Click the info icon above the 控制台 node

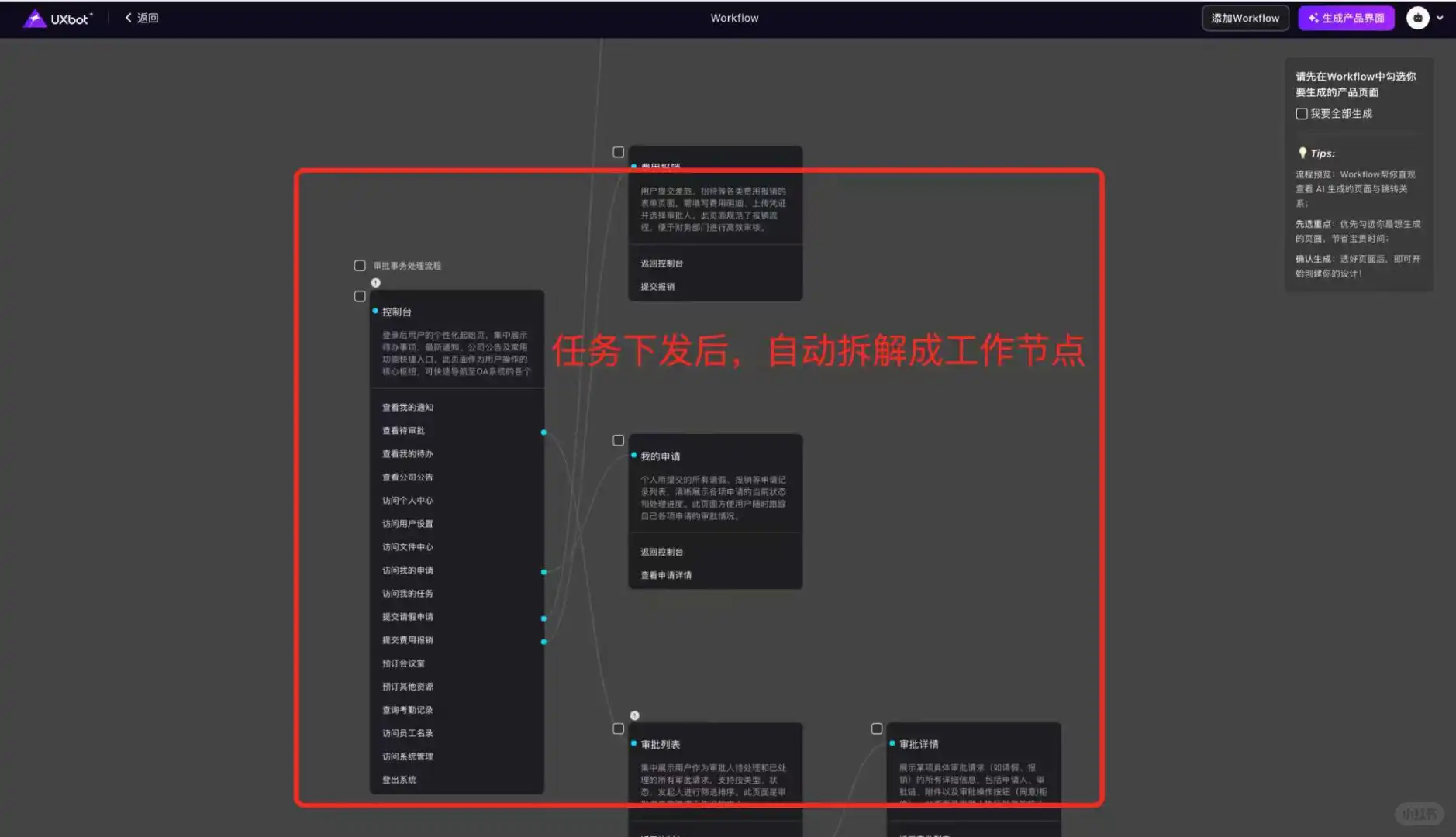click(x=375, y=283)
